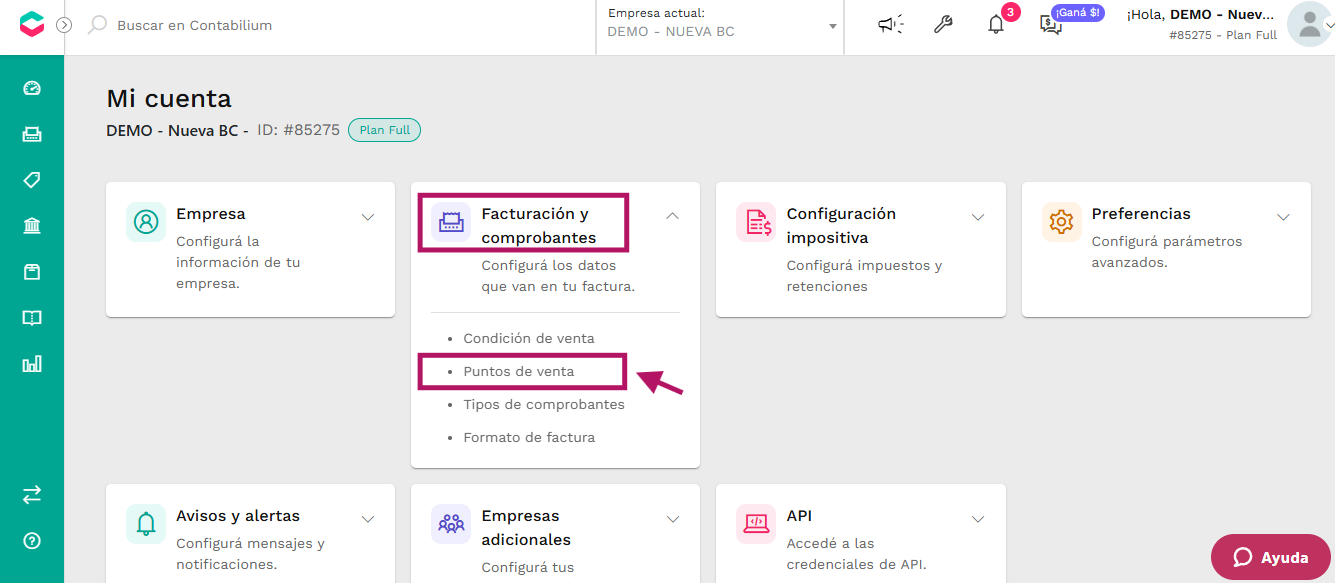Expand the API card chevron
This screenshot has height=583, width=1335.
978,518
